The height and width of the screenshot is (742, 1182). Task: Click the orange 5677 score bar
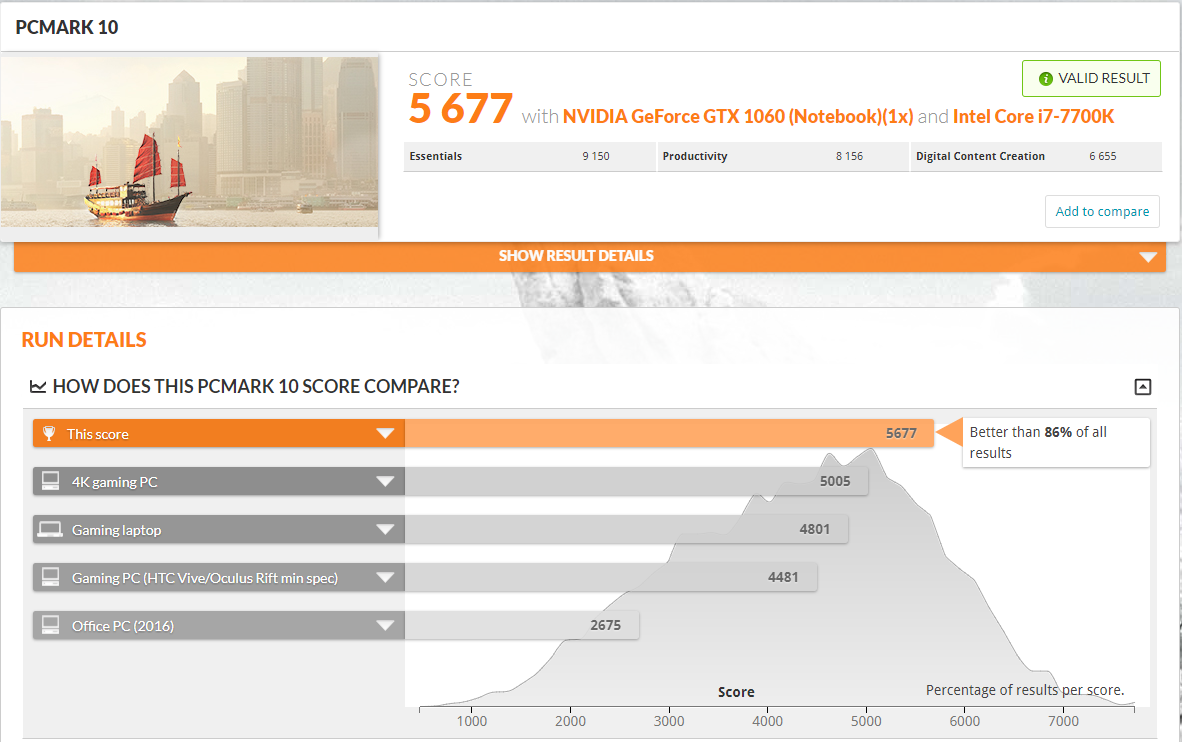click(x=669, y=434)
